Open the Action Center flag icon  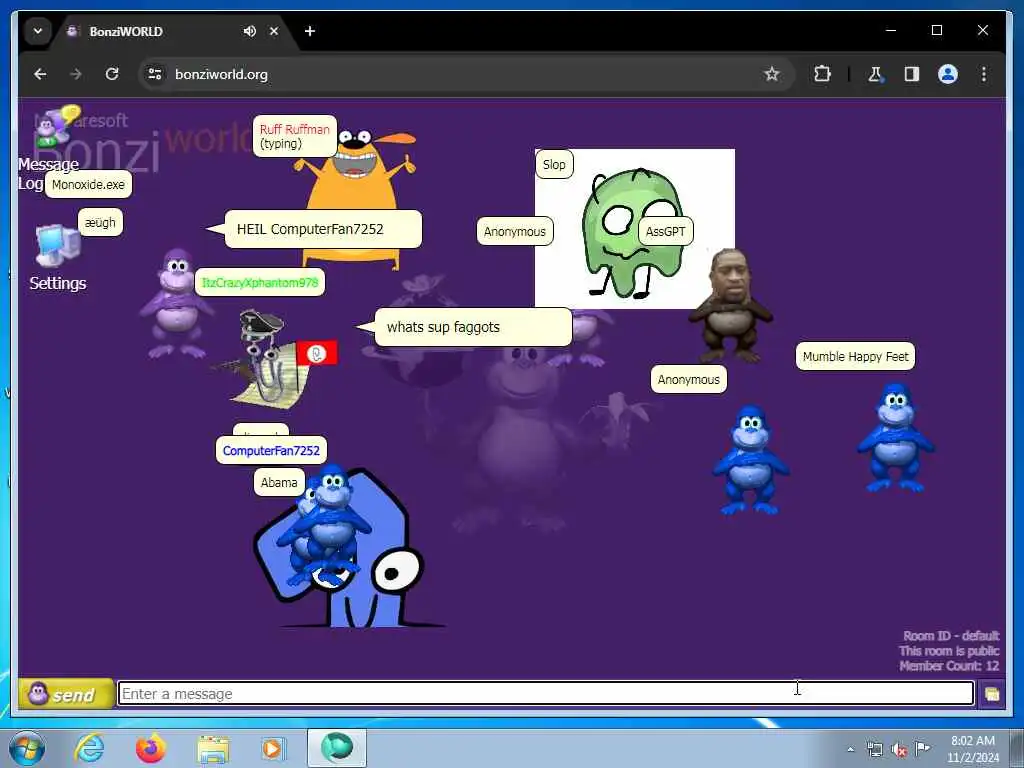coord(922,749)
